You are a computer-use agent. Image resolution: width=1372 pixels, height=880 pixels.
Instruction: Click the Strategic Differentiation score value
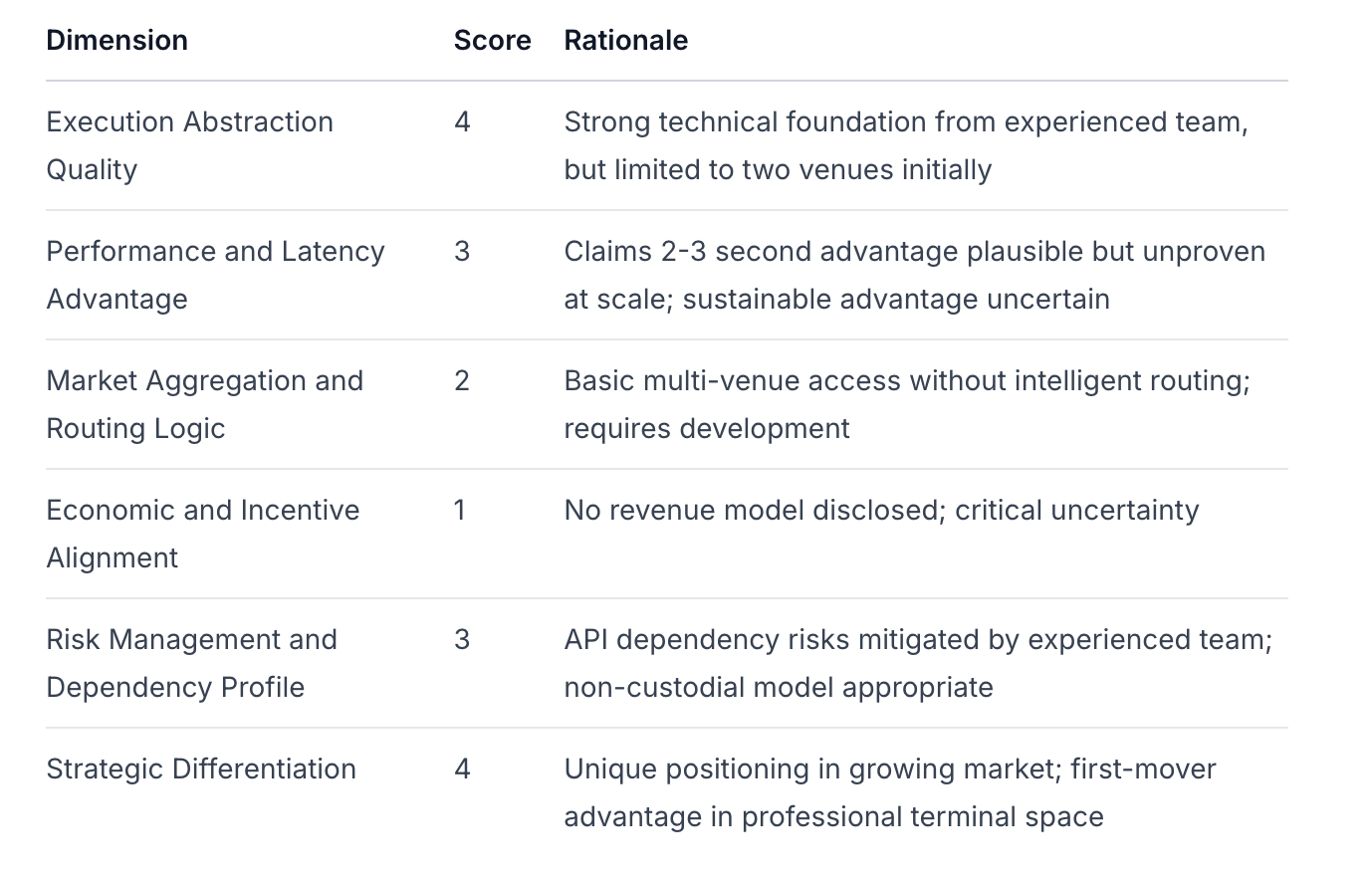[x=462, y=769]
